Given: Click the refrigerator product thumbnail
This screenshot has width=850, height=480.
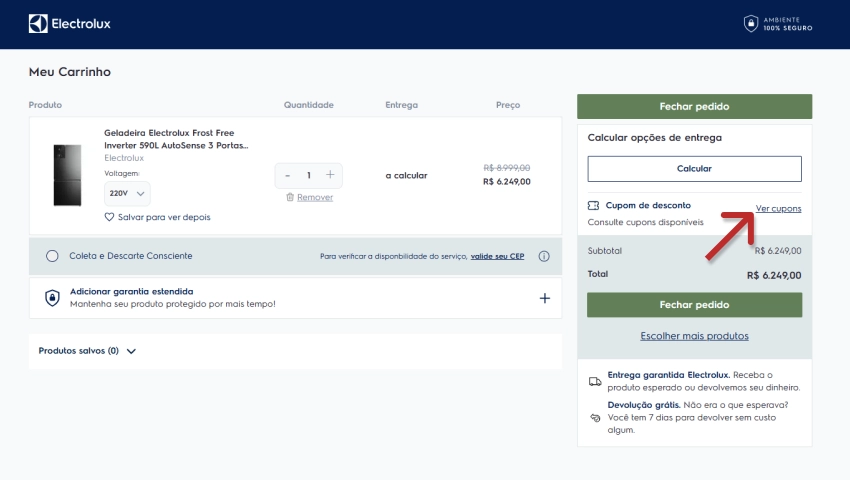Looking at the screenshot, I should click(x=67, y=175).
